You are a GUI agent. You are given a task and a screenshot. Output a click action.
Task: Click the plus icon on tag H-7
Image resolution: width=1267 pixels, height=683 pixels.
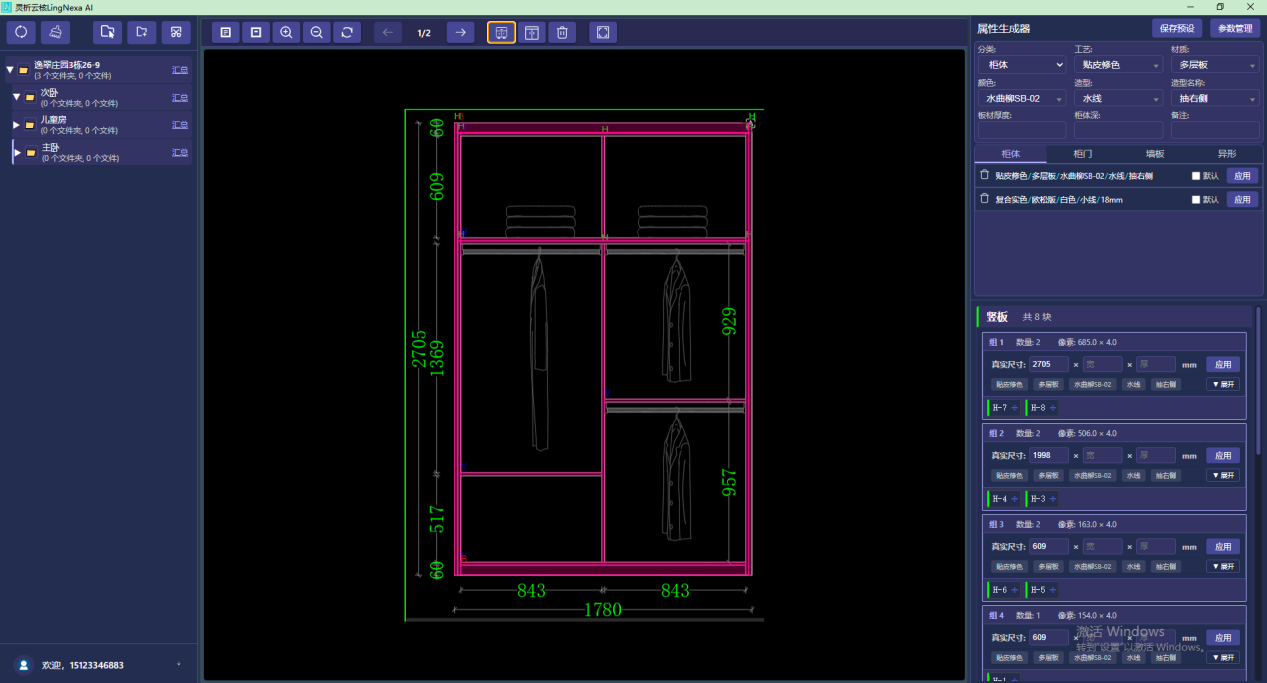(1014, 407)
